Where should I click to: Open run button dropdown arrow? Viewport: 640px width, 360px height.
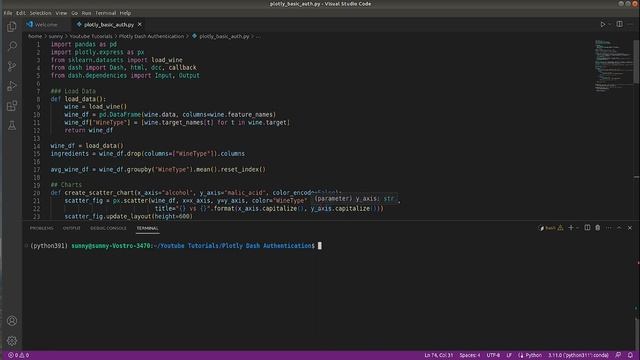[x=610, y=24]
